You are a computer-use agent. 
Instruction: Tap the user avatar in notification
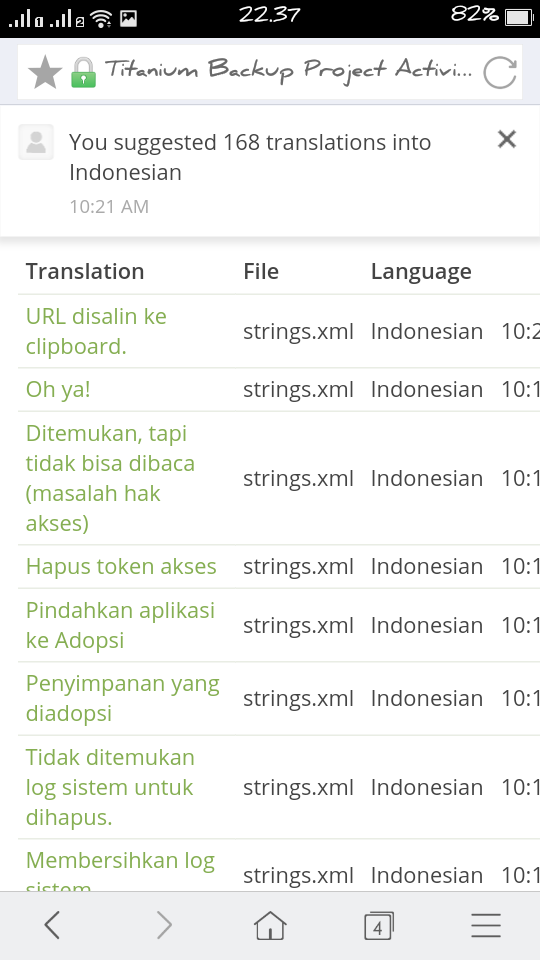click(x=36, y=142)
